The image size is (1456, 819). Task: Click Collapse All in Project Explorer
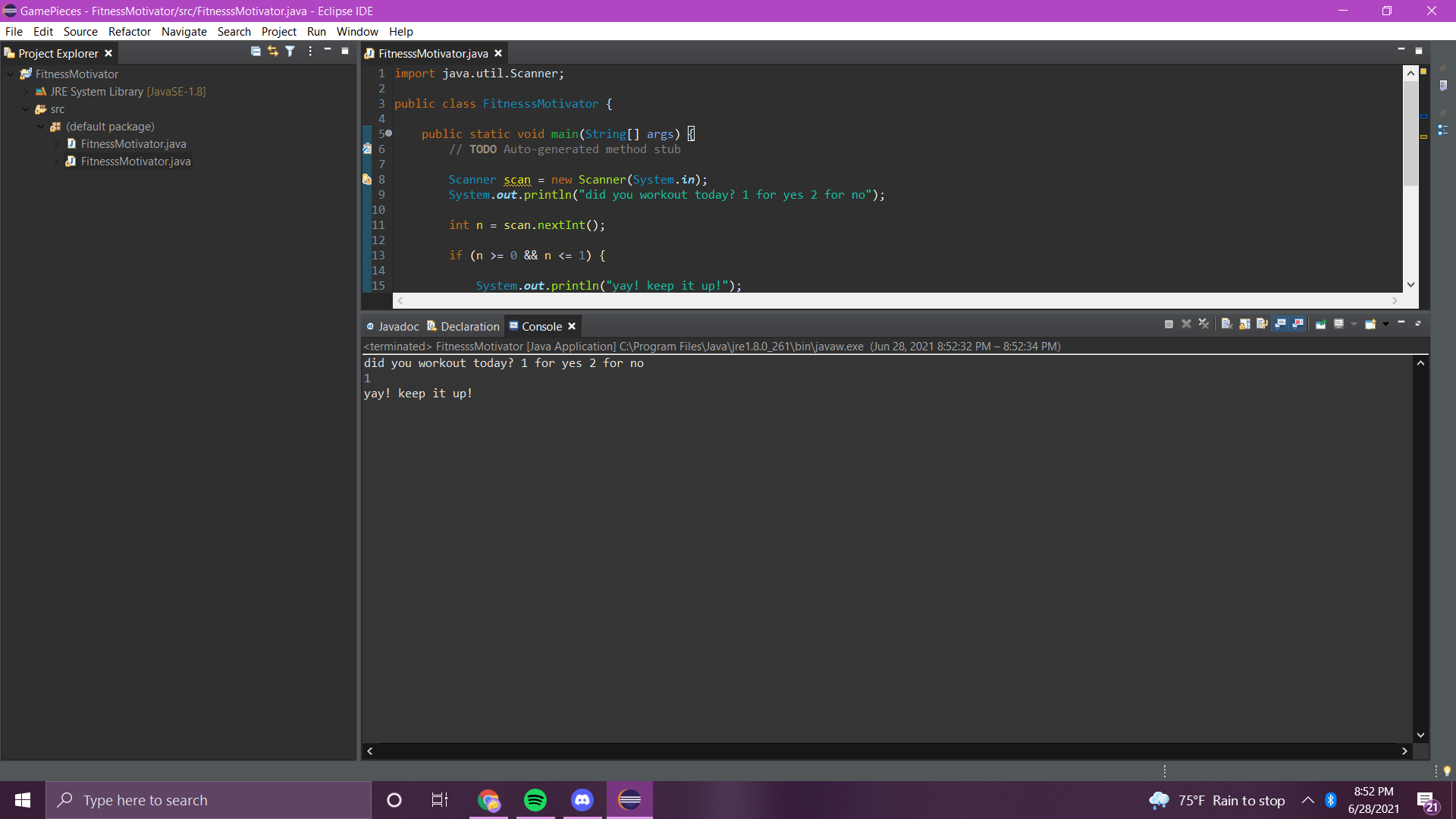pos(256,52)
